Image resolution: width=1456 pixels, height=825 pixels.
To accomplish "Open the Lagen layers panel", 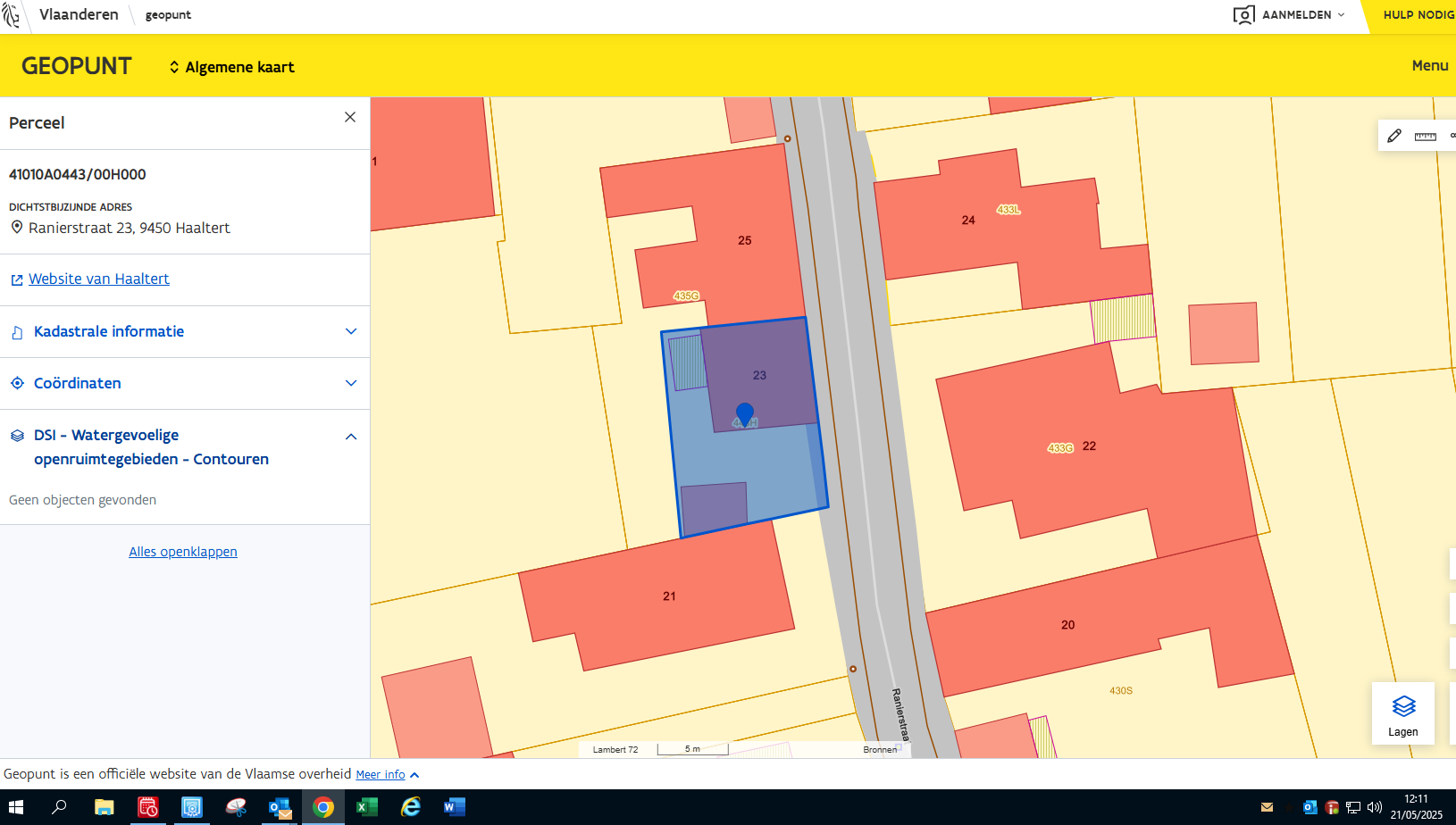I will pos(1402,713).
